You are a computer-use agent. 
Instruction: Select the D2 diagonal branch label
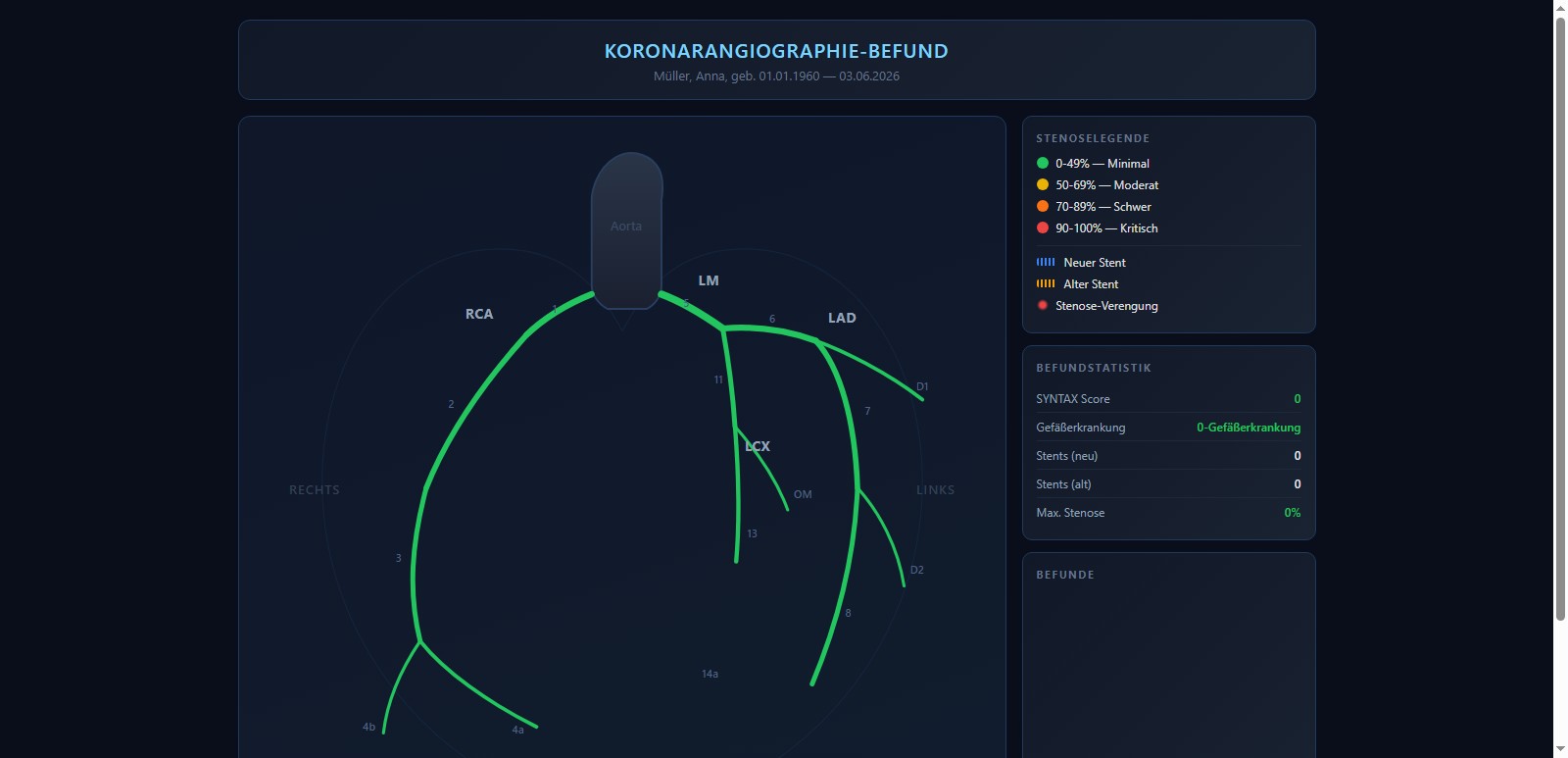tap(917, 570)
